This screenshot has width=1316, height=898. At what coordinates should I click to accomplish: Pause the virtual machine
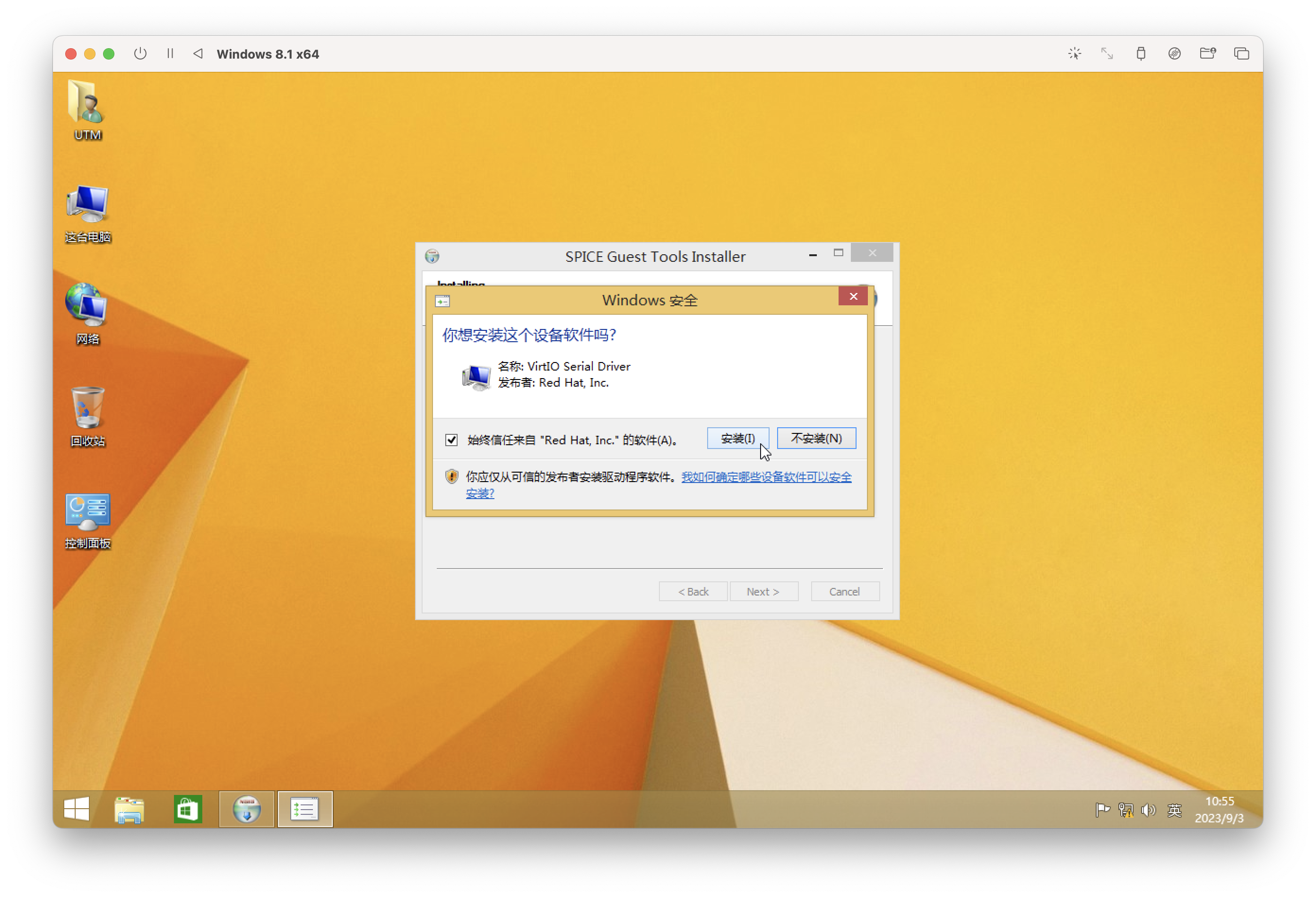[170, 54]
